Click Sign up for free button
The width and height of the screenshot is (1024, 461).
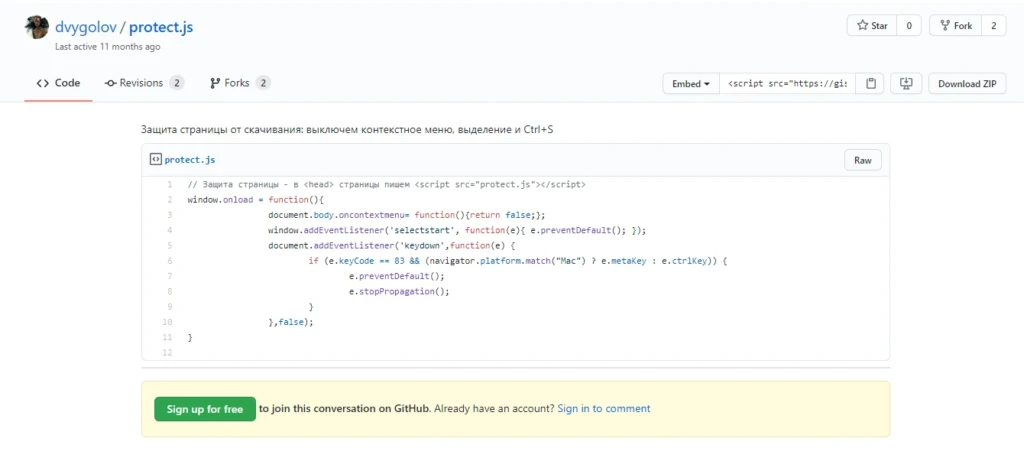[x=205, y=409]
